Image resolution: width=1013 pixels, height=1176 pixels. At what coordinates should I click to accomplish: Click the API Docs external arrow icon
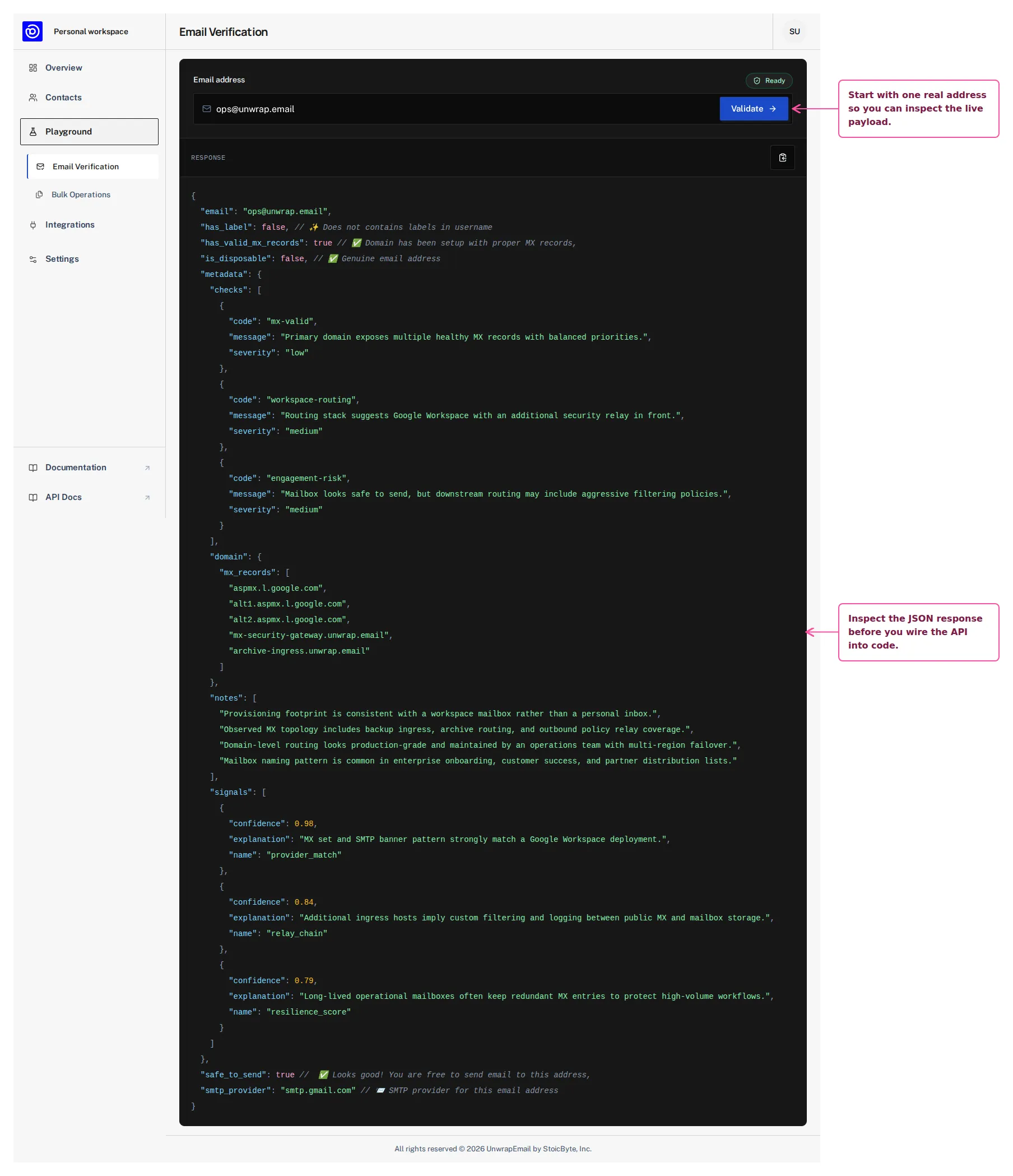coord(147,498)
